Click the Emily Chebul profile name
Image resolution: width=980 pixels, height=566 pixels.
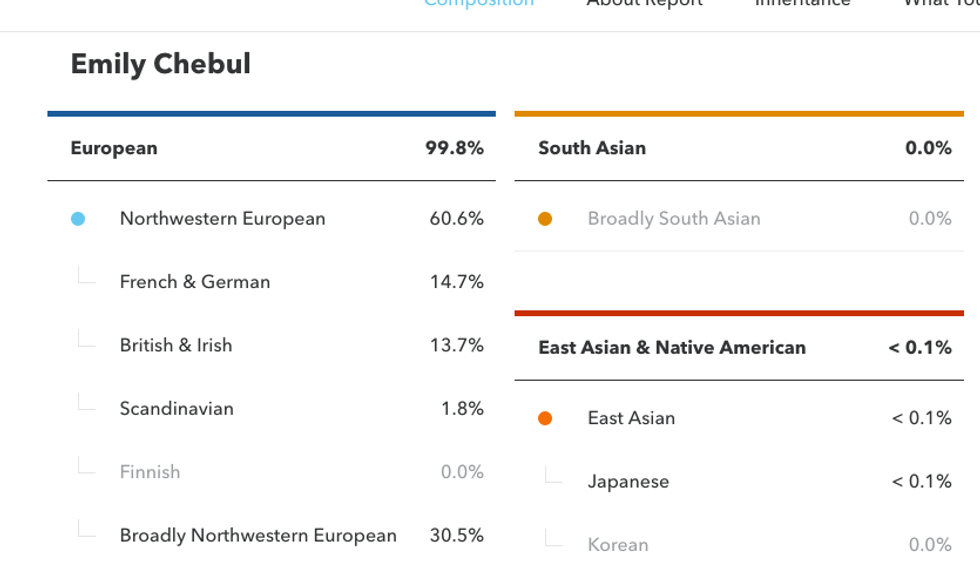[x=161, y=64]
